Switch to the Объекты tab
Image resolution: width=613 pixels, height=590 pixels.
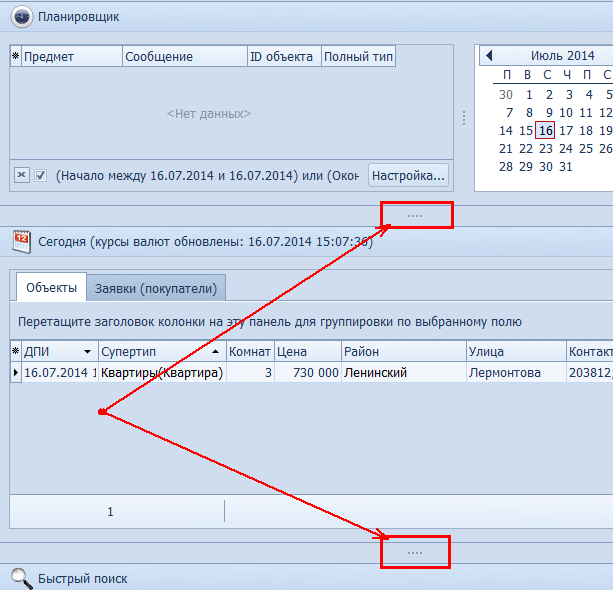[51, 288]
